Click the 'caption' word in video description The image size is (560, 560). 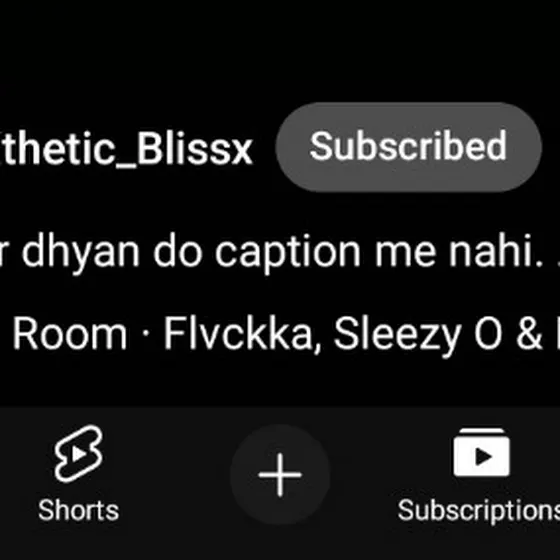[288, 254]
